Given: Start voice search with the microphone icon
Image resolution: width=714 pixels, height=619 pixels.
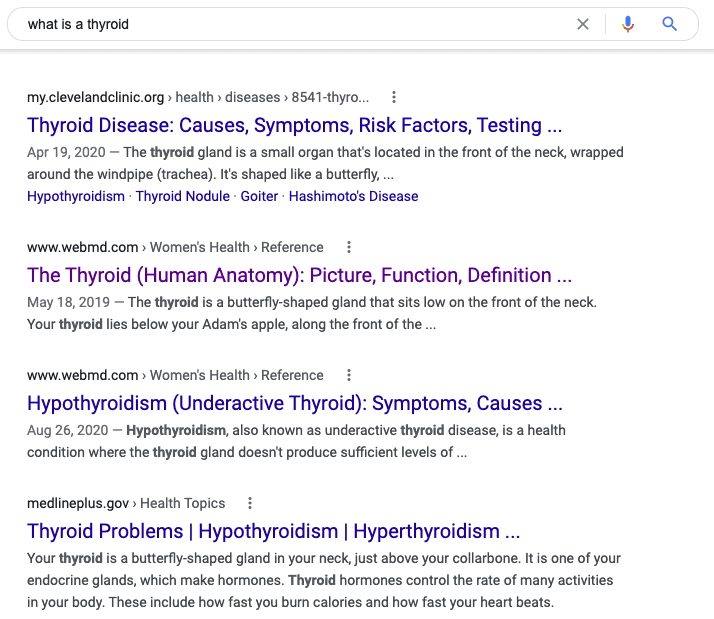Looking at the screenshot, I should click(628, 24).
